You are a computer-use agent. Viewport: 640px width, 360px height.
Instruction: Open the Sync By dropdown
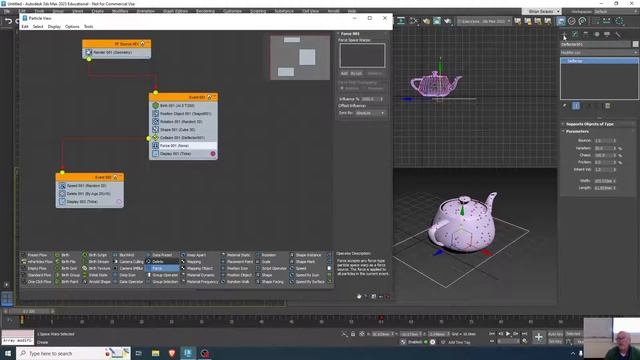(x=369, y=113)
